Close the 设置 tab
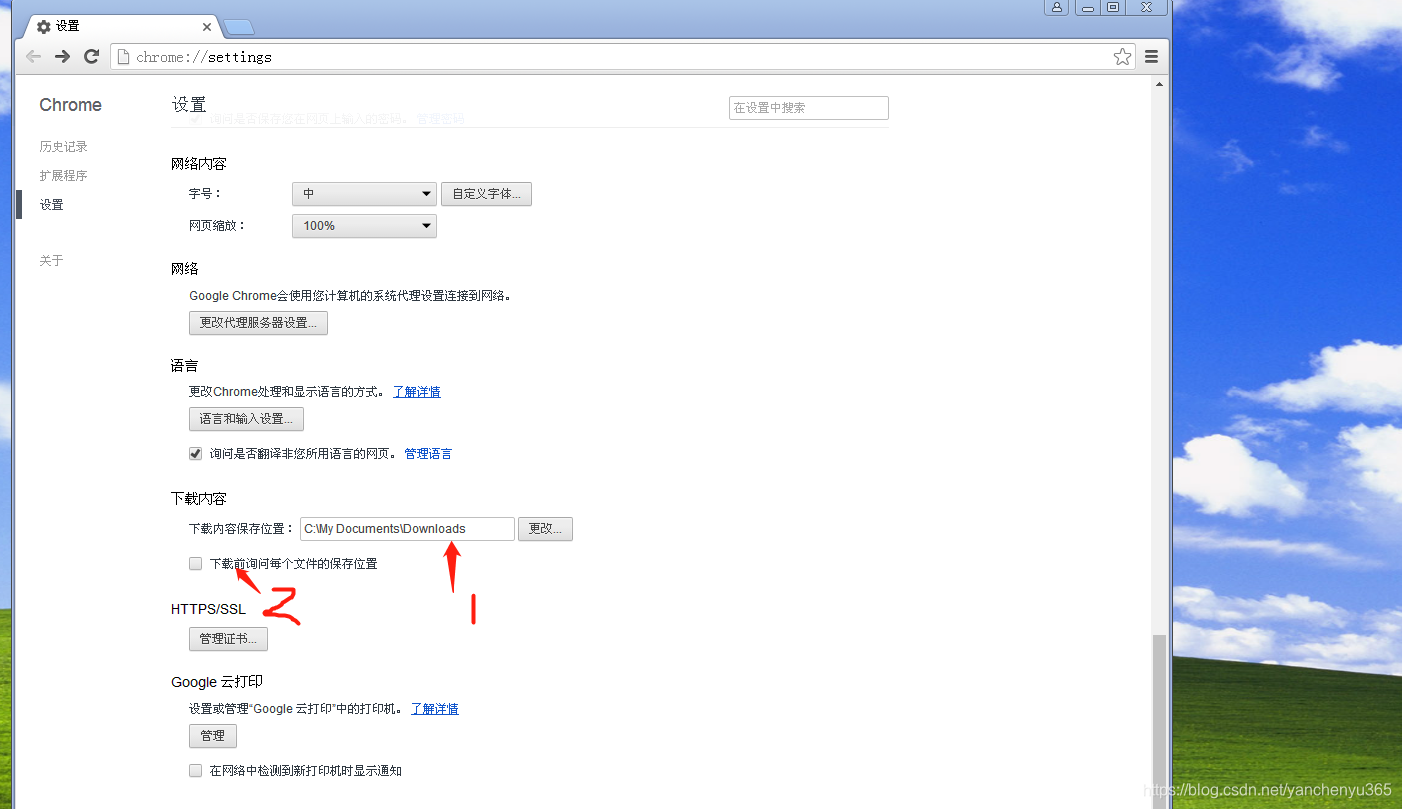Screen dimensions: 1402x809 pyautogui.click(x=207, y=27)
